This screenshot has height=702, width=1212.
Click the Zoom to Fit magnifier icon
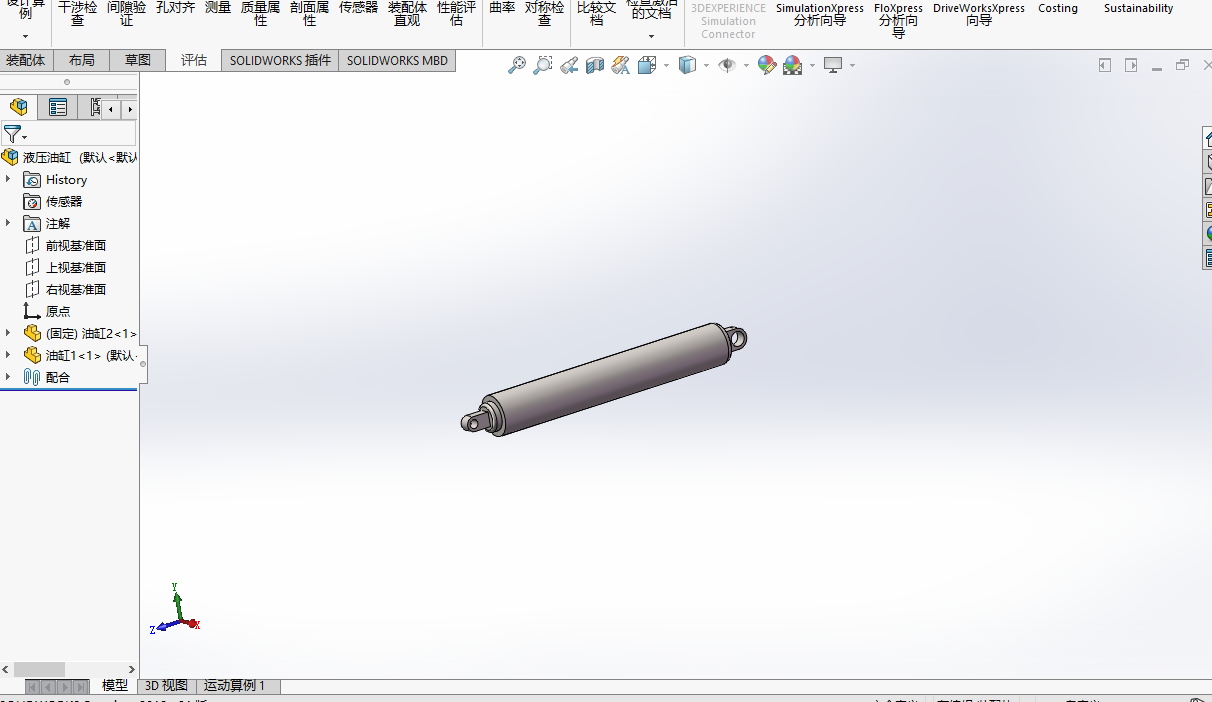tap(517, 65)
